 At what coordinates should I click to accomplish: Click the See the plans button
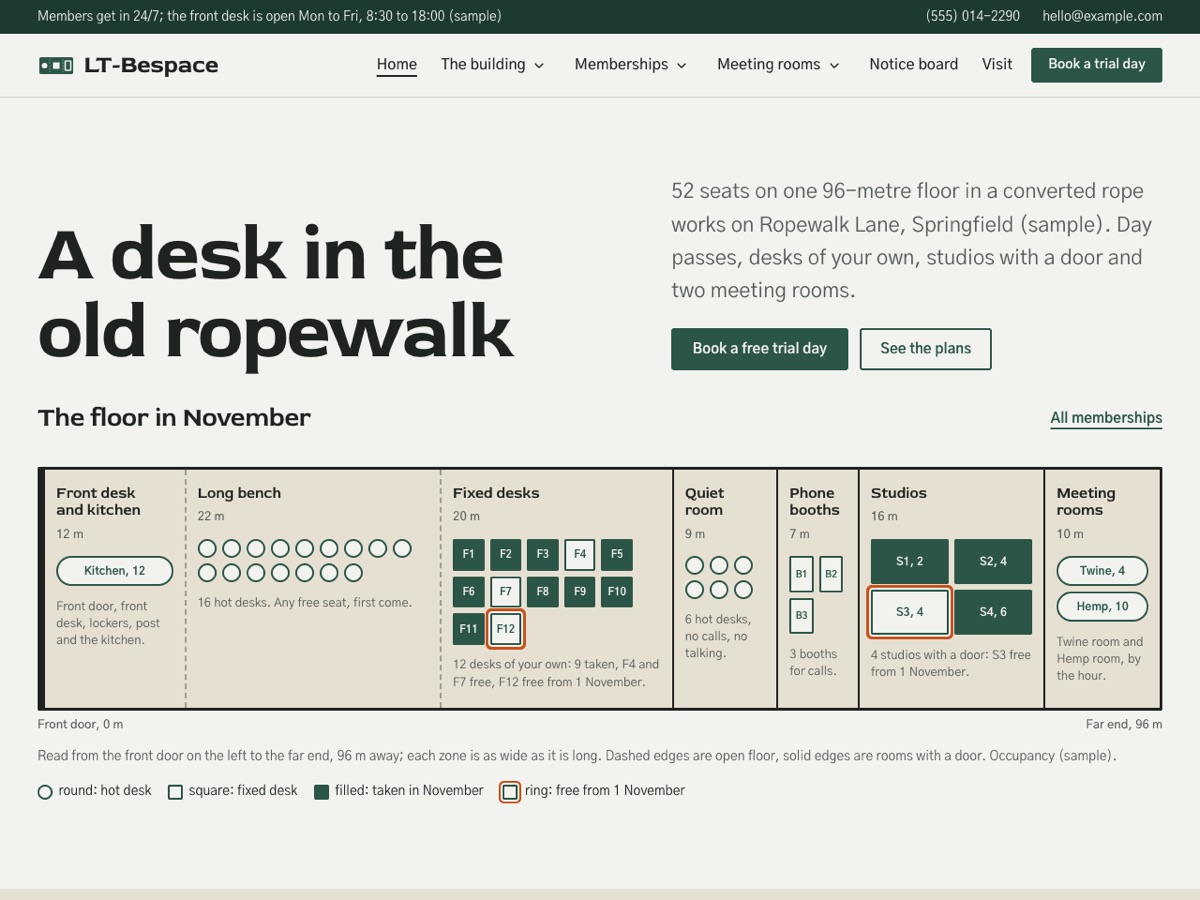(x=925, y=349)
